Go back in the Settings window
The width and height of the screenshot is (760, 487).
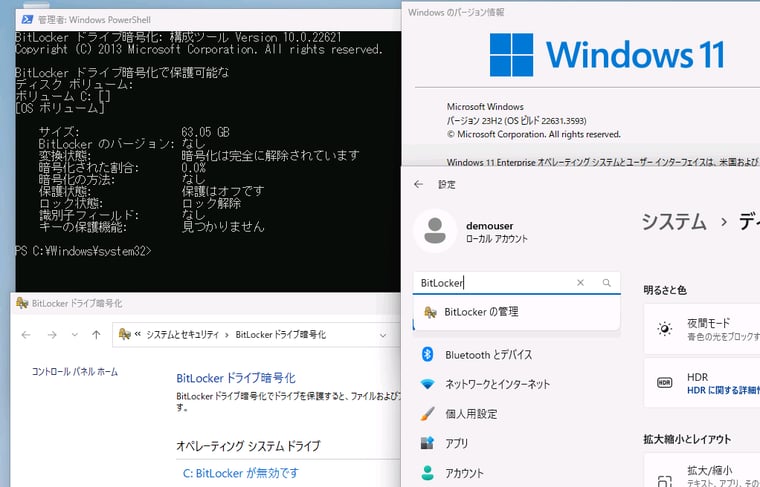point(419,184)
